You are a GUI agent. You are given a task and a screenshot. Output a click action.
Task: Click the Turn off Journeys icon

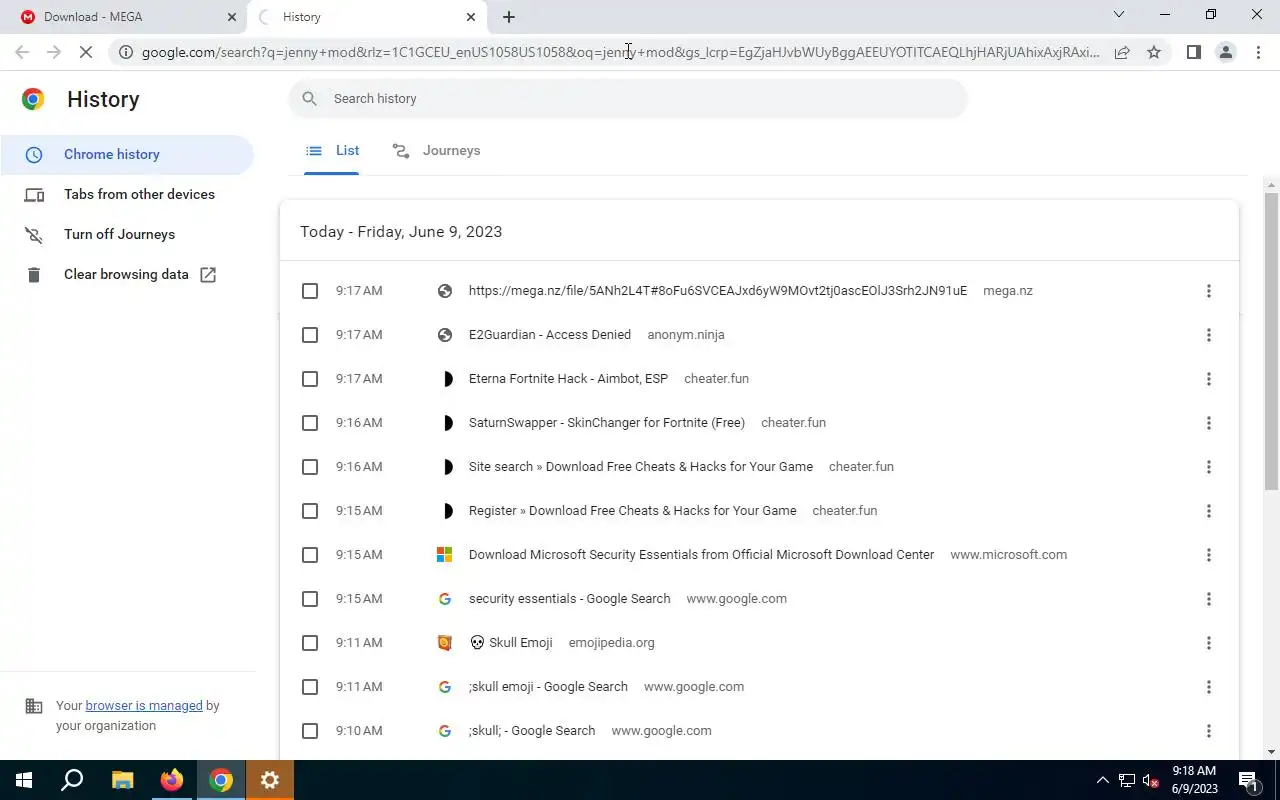(x=34, y=235)
